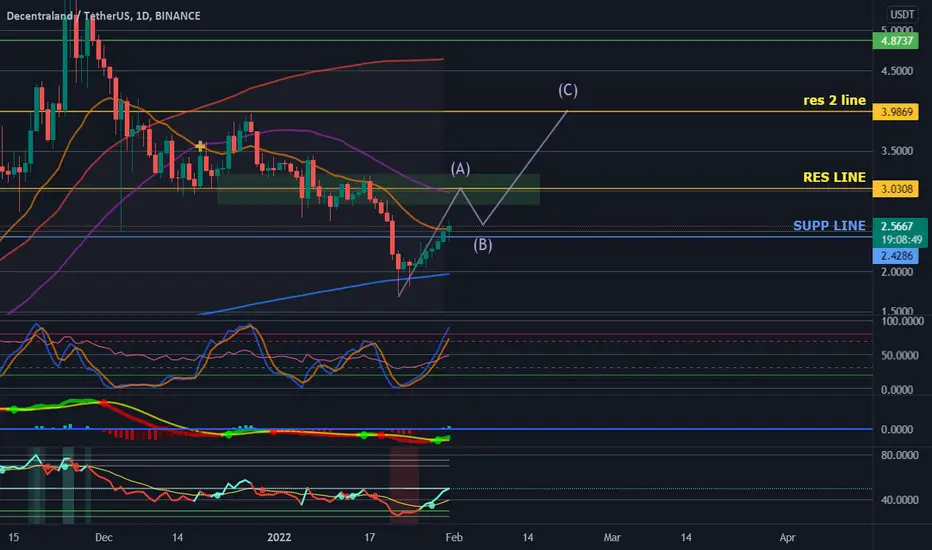
Task: Click the 2.0000 price axis value
Action: 897,272
